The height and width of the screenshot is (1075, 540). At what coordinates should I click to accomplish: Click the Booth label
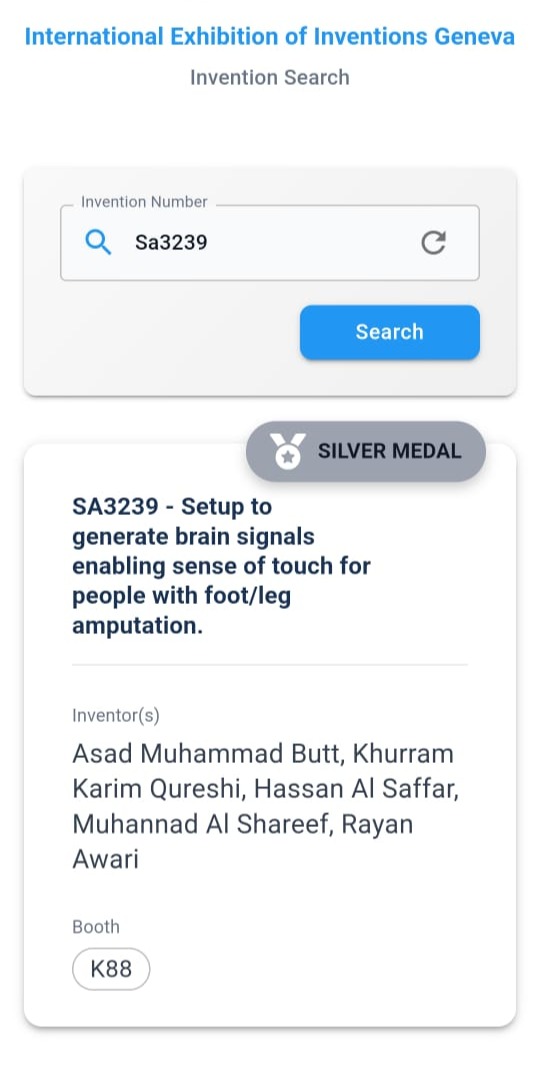(x=96, y=927)
